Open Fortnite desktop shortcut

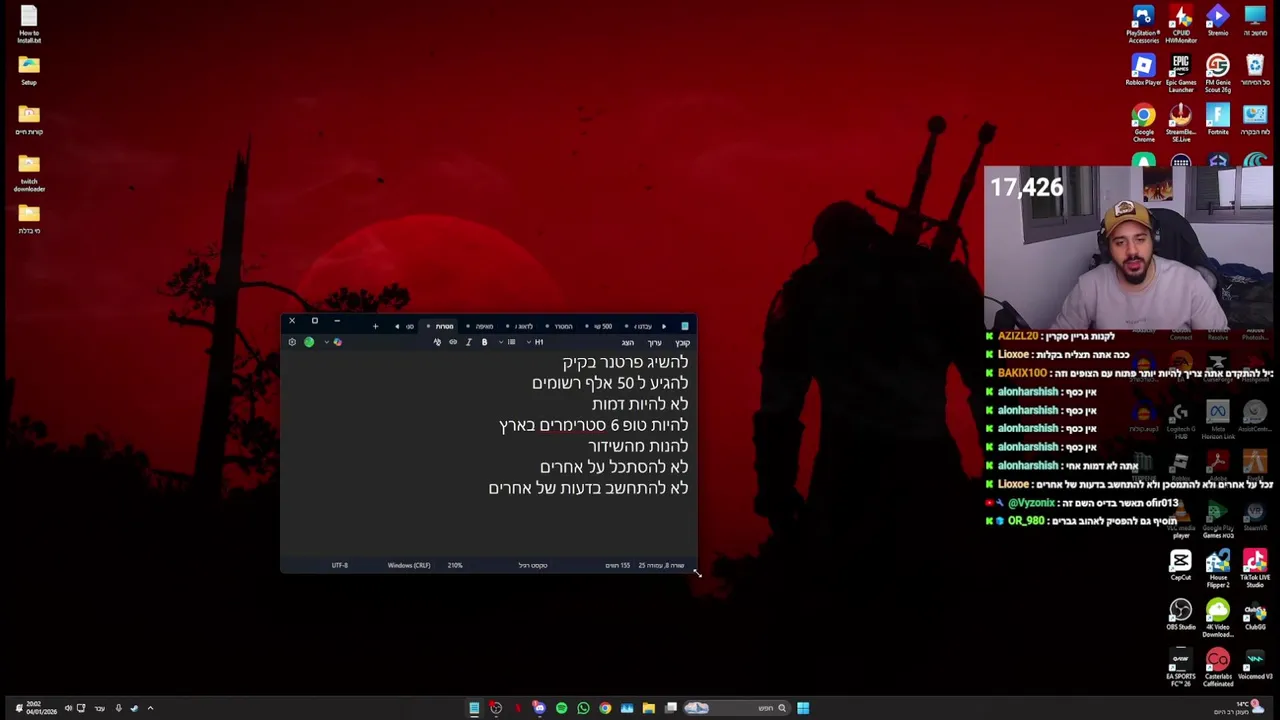(1217, 119)
